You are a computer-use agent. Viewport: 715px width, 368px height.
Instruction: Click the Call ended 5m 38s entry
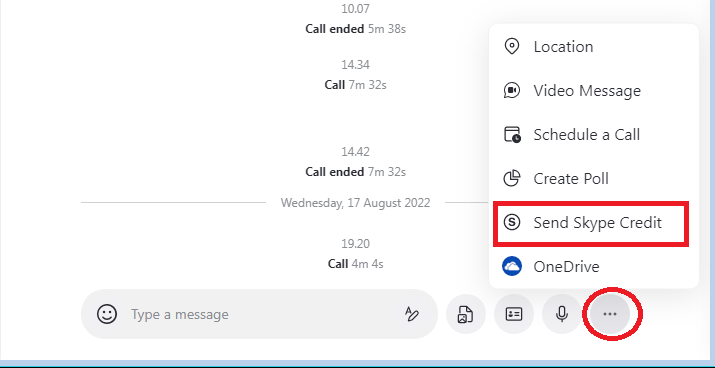point(355,29)
